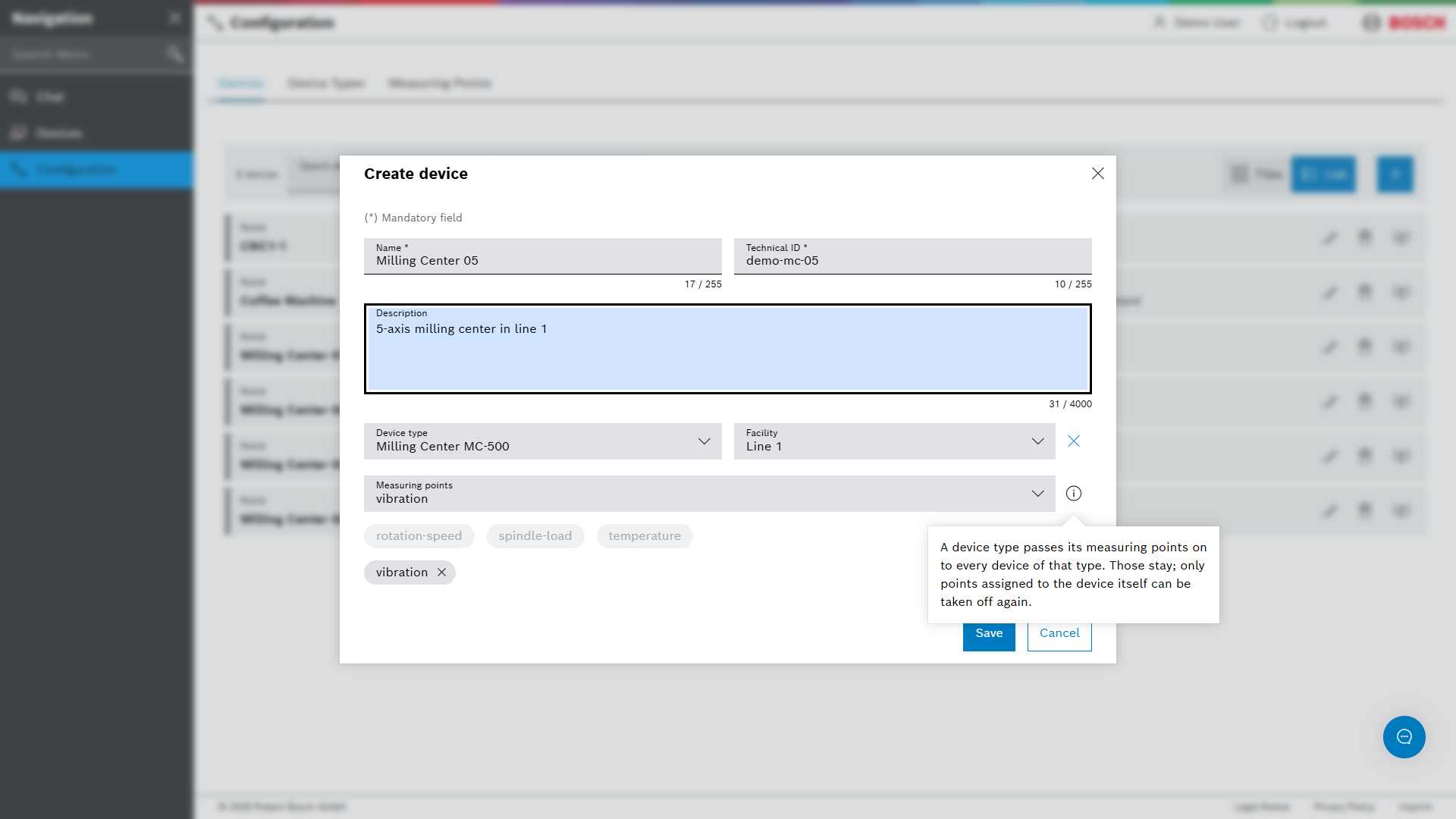Viewport: 1456px width, 819px height.
Task: Clear the Facility selection with the X icon
Action: (1074, 441)
